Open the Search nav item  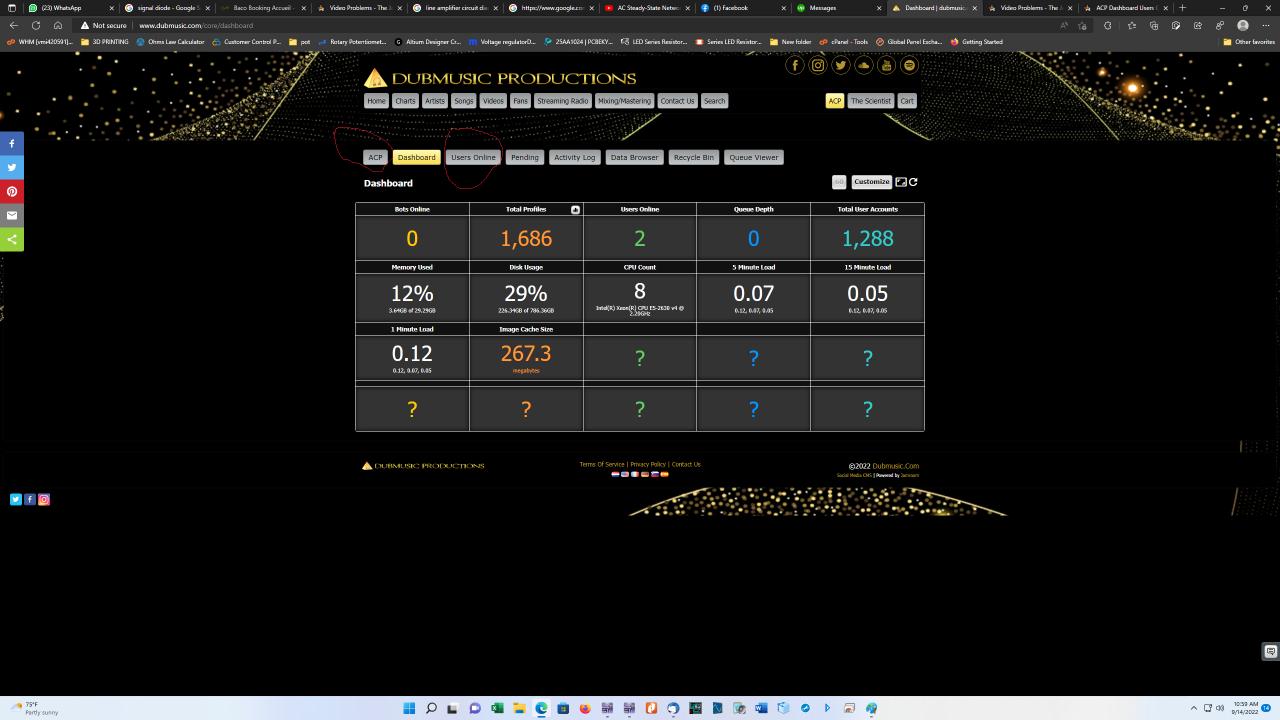point(714,101)
